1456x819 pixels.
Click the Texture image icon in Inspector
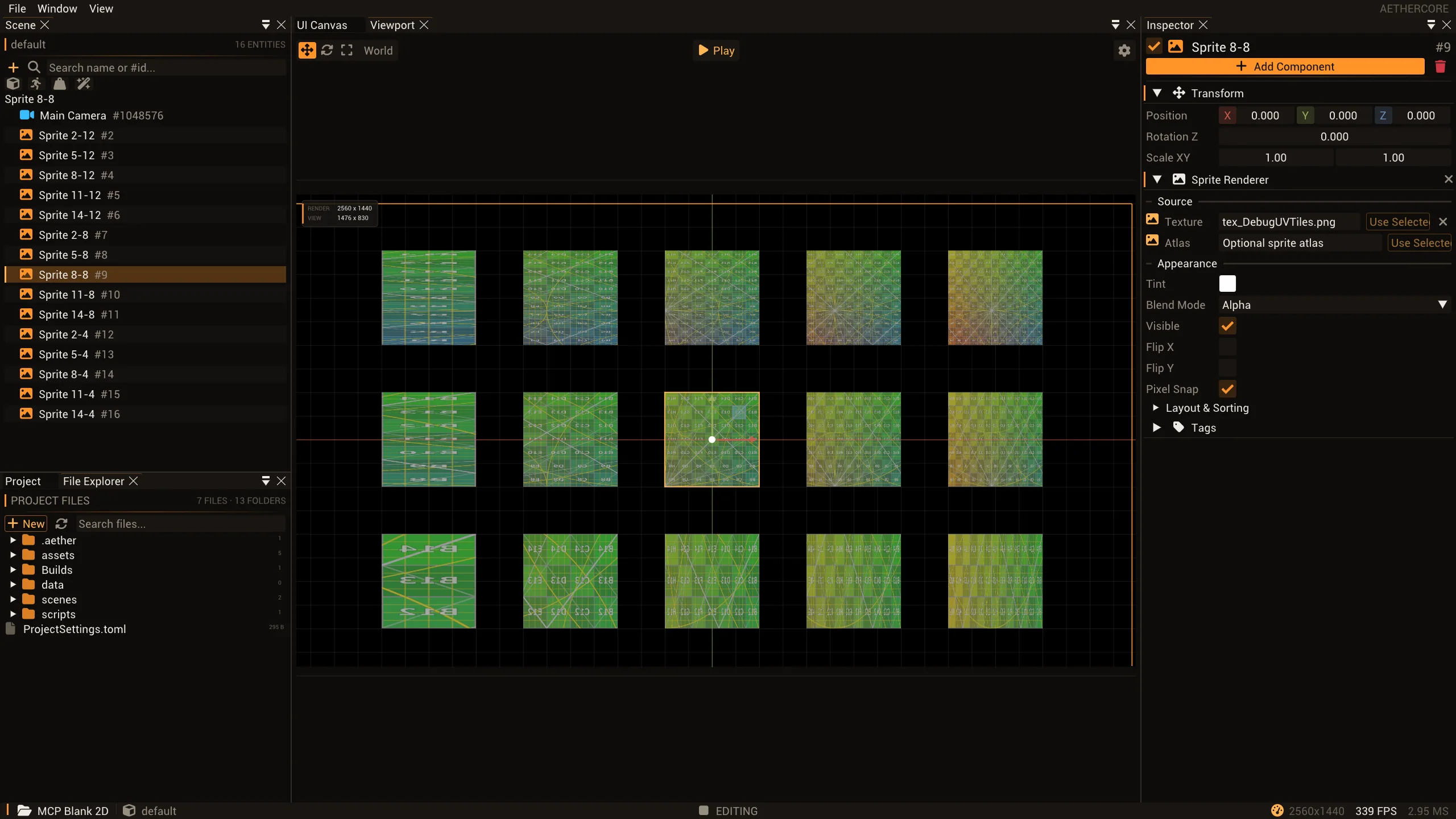click(x=1152, y=220)
